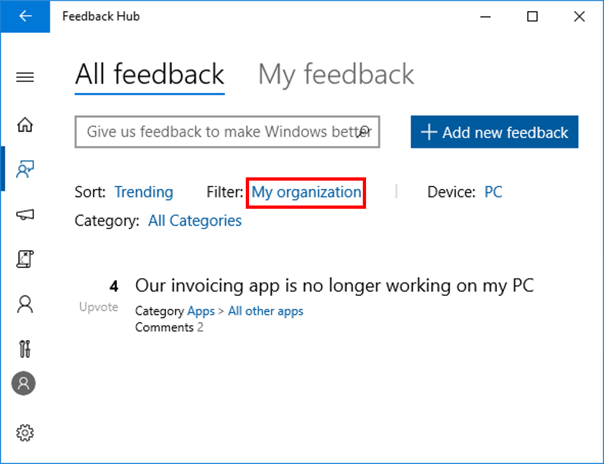
Task: Go to Home in sidebar
Action: (25, 125)
